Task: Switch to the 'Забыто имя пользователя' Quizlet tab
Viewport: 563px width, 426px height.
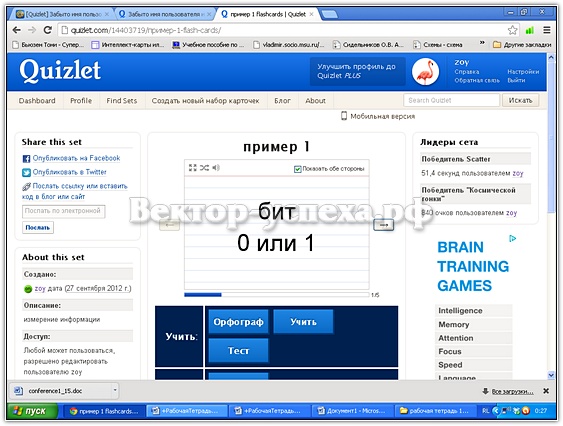Action: coord(164,14)
